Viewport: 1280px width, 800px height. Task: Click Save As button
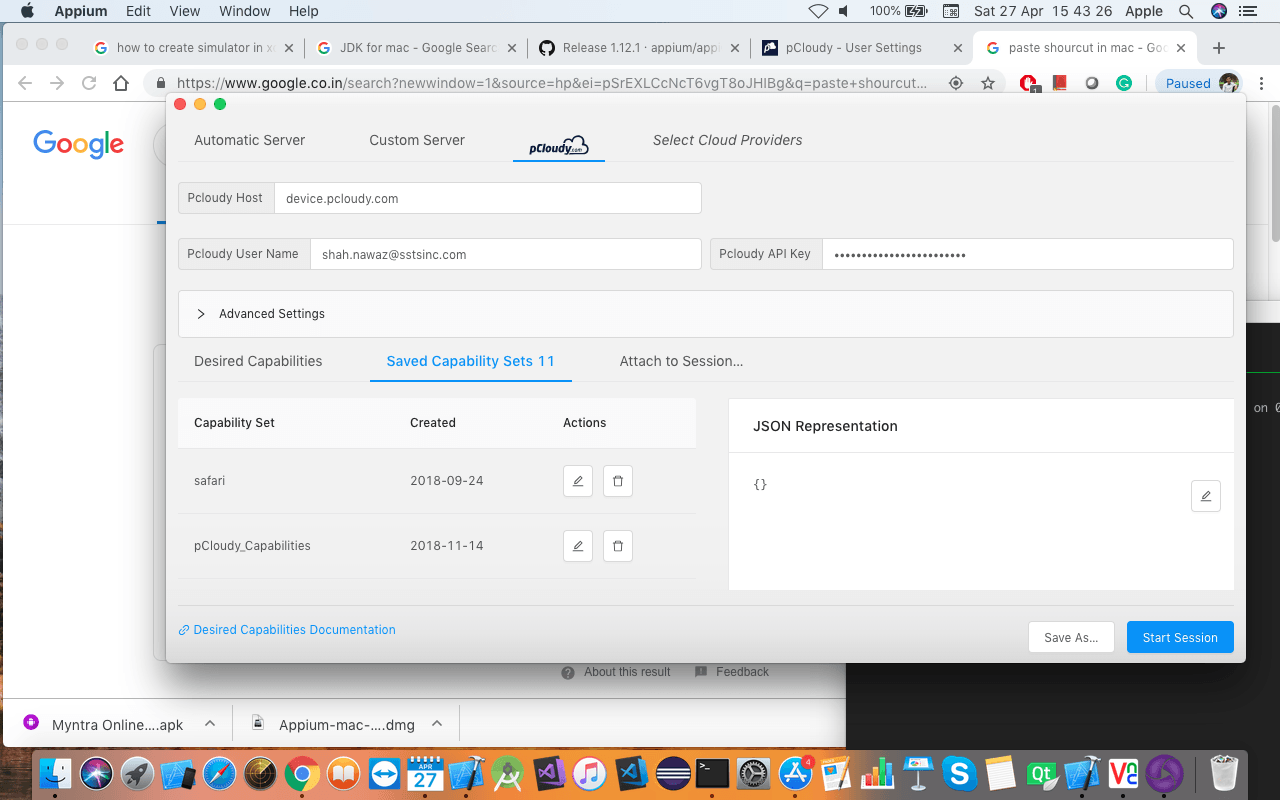click(1071, 637)
